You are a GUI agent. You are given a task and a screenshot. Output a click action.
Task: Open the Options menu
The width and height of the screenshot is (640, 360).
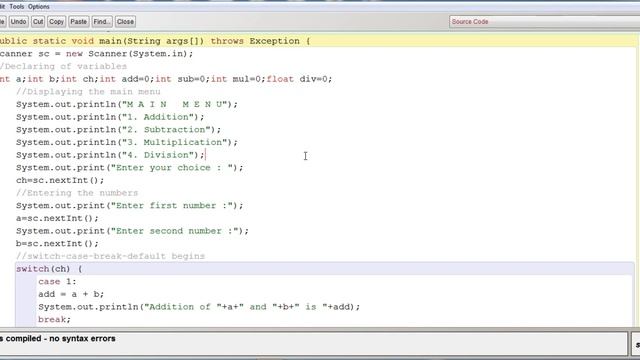39,7
